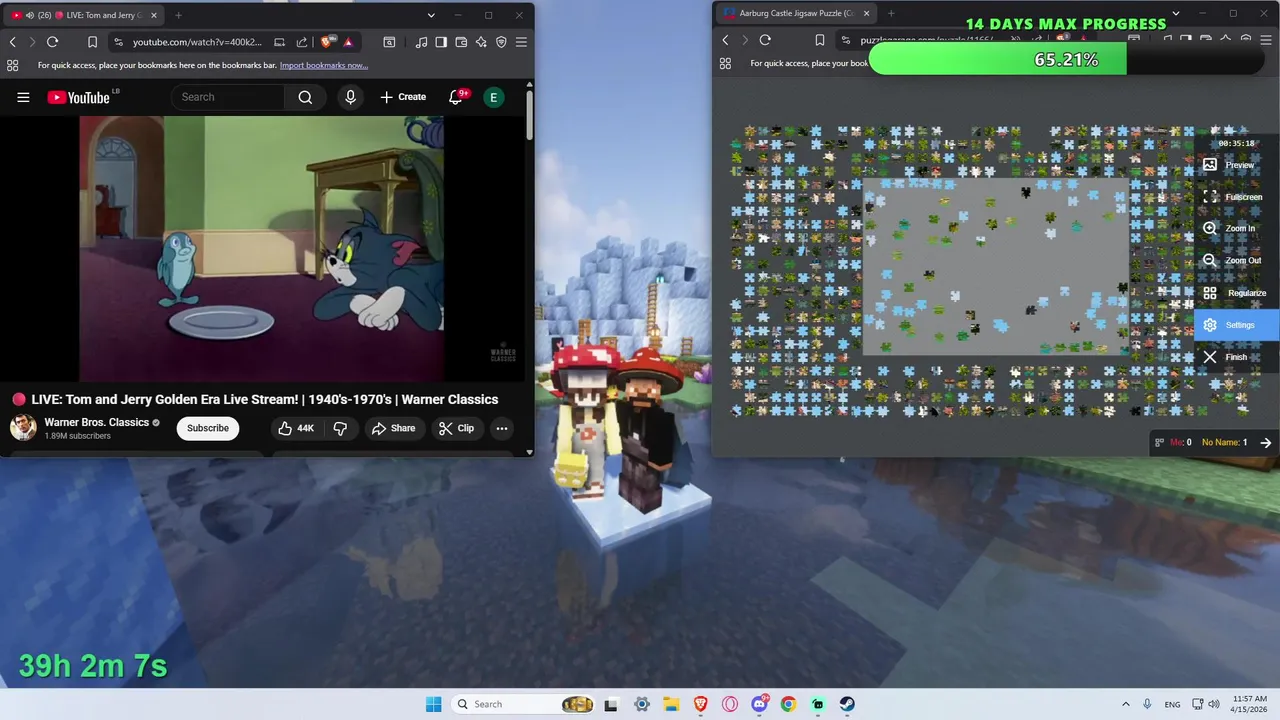
Task: Dislike the video
Action: 340,428
